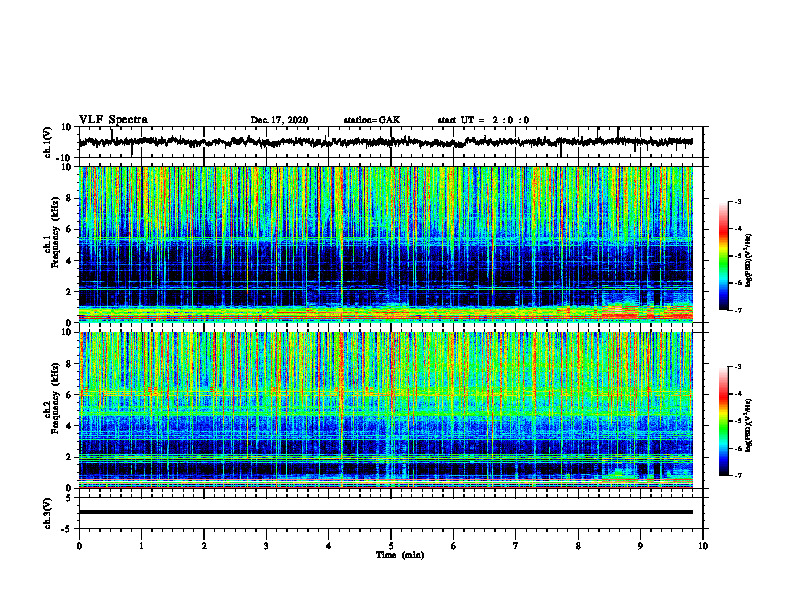Click the ch.1 voltage waveform trace panel
The height and width of the screenshot is (612, 792).
[391, 142]
